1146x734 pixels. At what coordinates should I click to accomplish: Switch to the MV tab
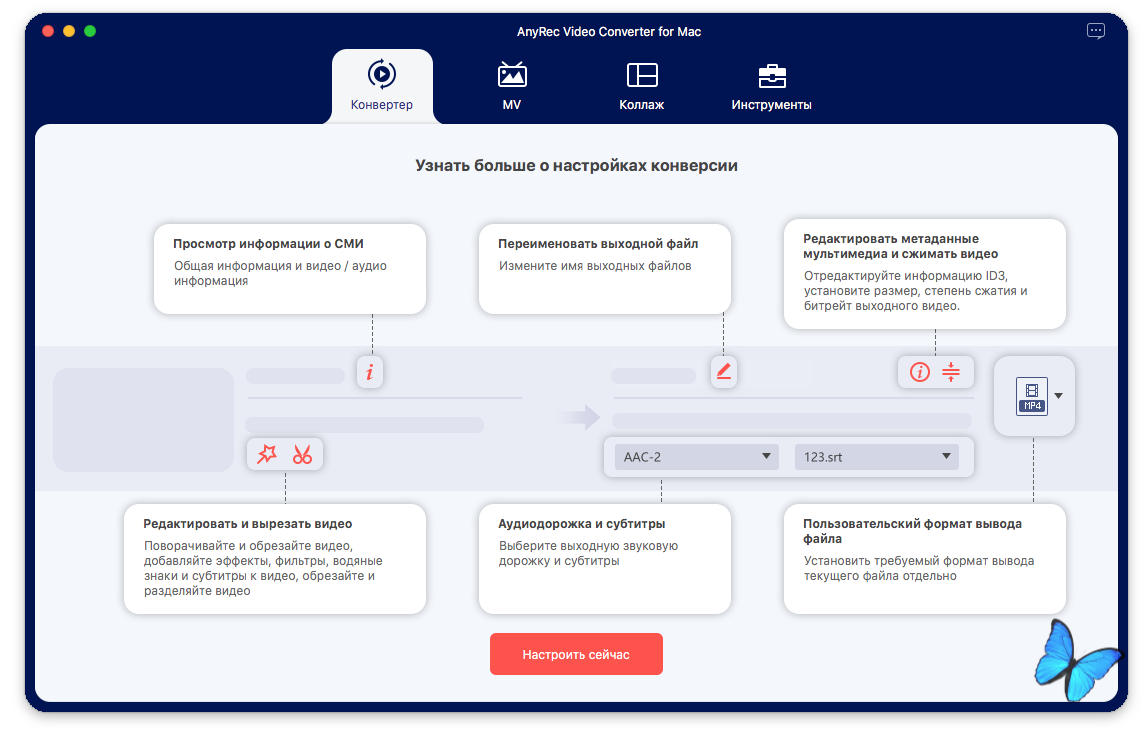pyautogui.click(x=512, y=86)
